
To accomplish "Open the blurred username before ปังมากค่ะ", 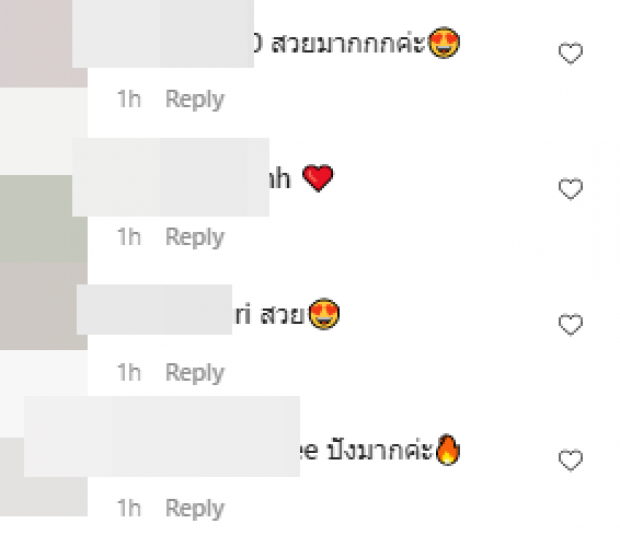I will tap(162, 436).
